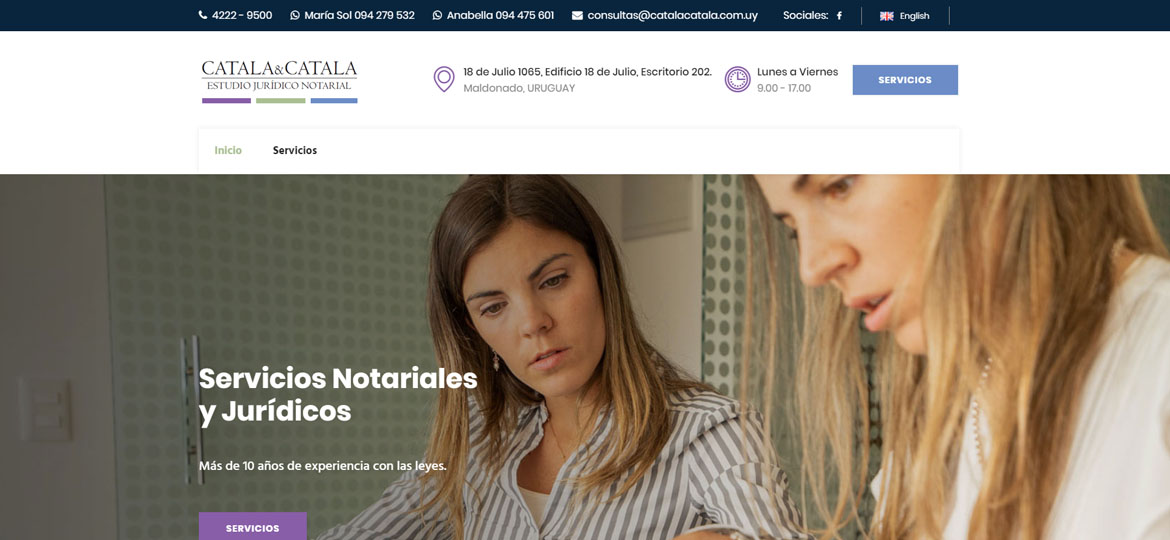
Task: Click the envelope icon beside the email address
Action: coord(578,16)
